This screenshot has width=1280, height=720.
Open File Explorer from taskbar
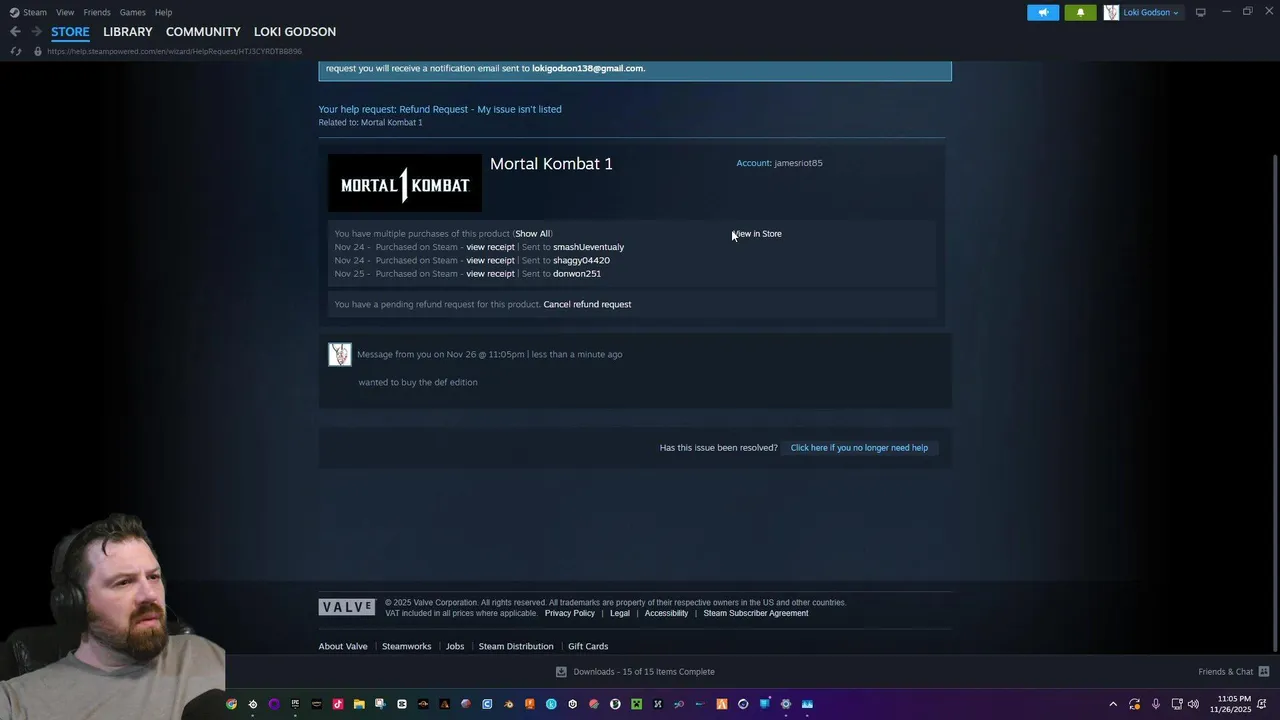[359, 704]
